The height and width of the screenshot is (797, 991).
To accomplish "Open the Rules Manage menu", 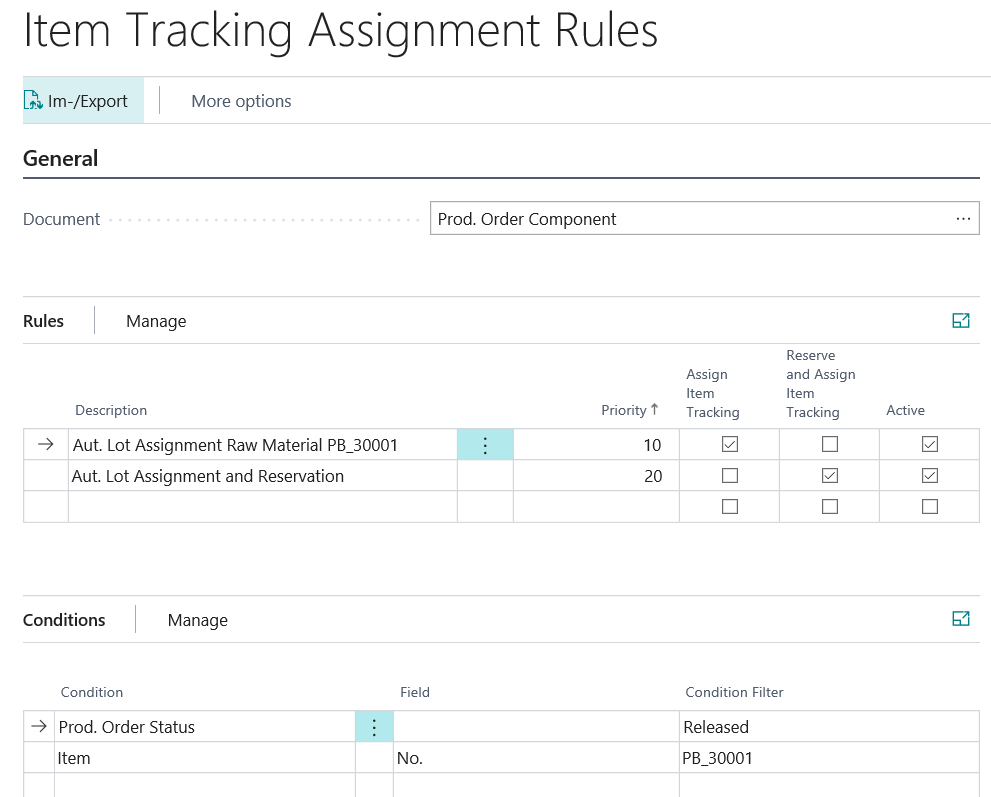I will pyautogui.click(x=156, y=321).
